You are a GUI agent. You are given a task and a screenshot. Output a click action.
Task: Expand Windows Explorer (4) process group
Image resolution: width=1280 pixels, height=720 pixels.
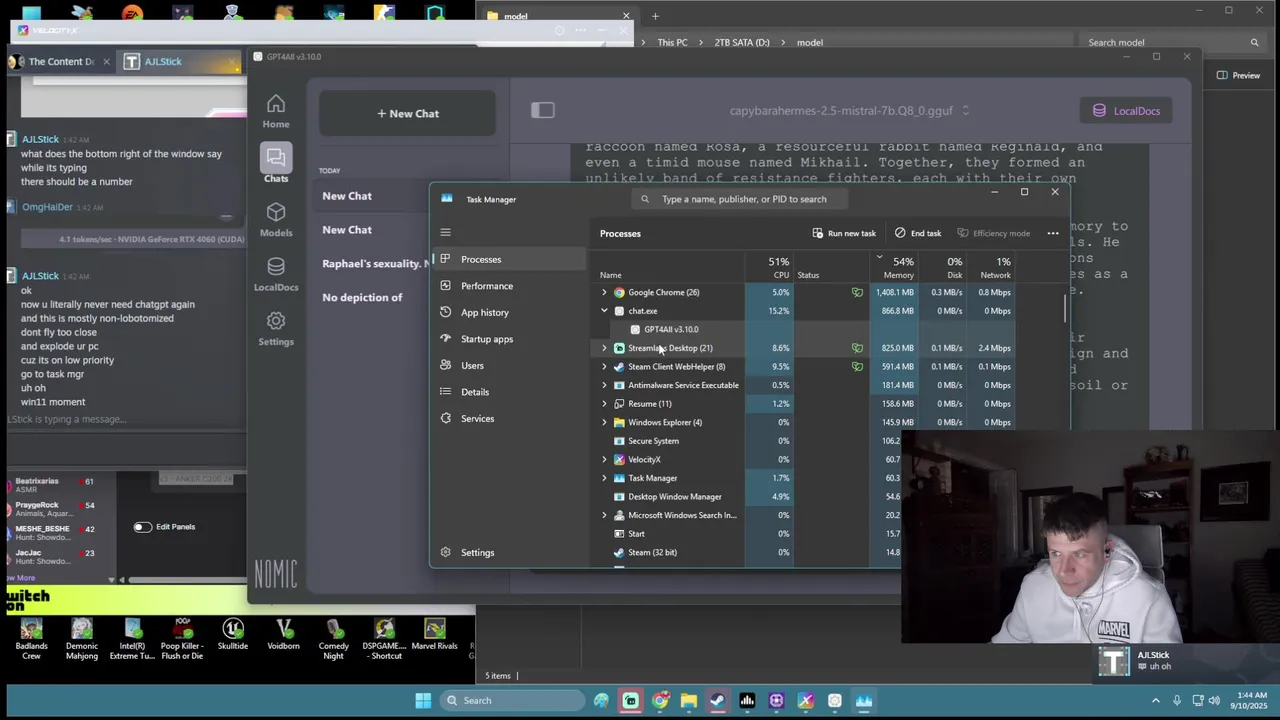point(604,422)
